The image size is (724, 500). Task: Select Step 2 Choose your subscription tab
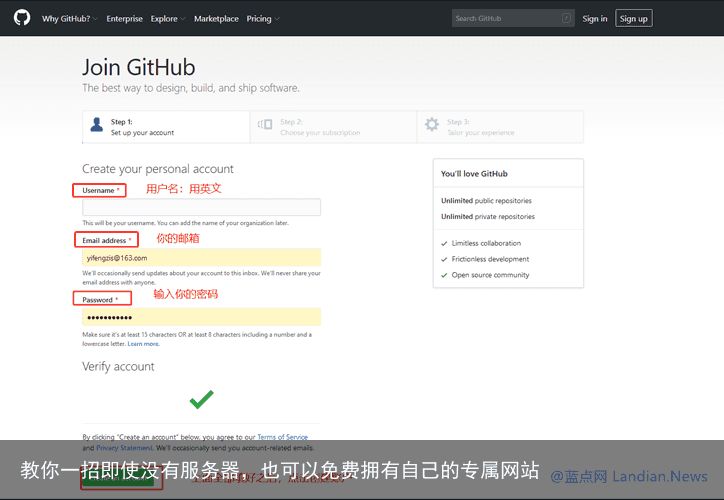(x=333, y=127)
